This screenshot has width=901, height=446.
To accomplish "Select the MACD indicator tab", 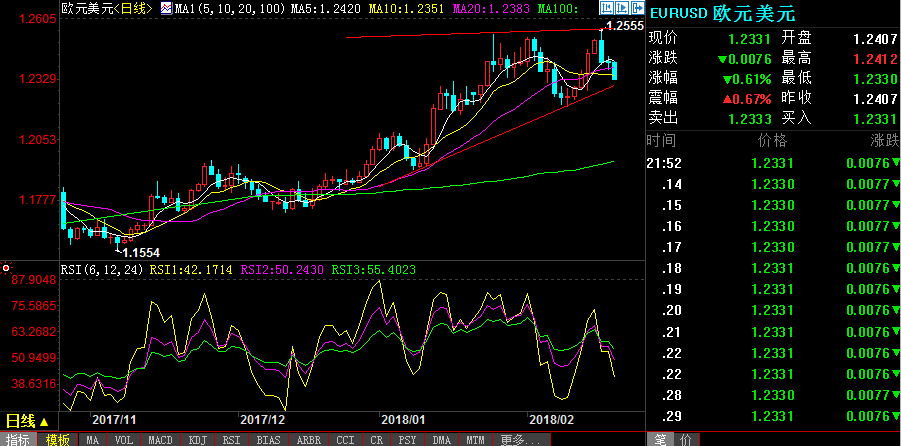I will pyautogui.click(x=160, y=439).
